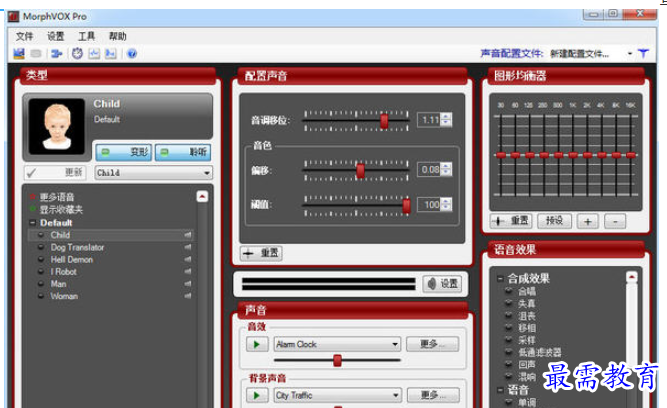Toggle the 变形 (Morph) button

click(123, 152)
